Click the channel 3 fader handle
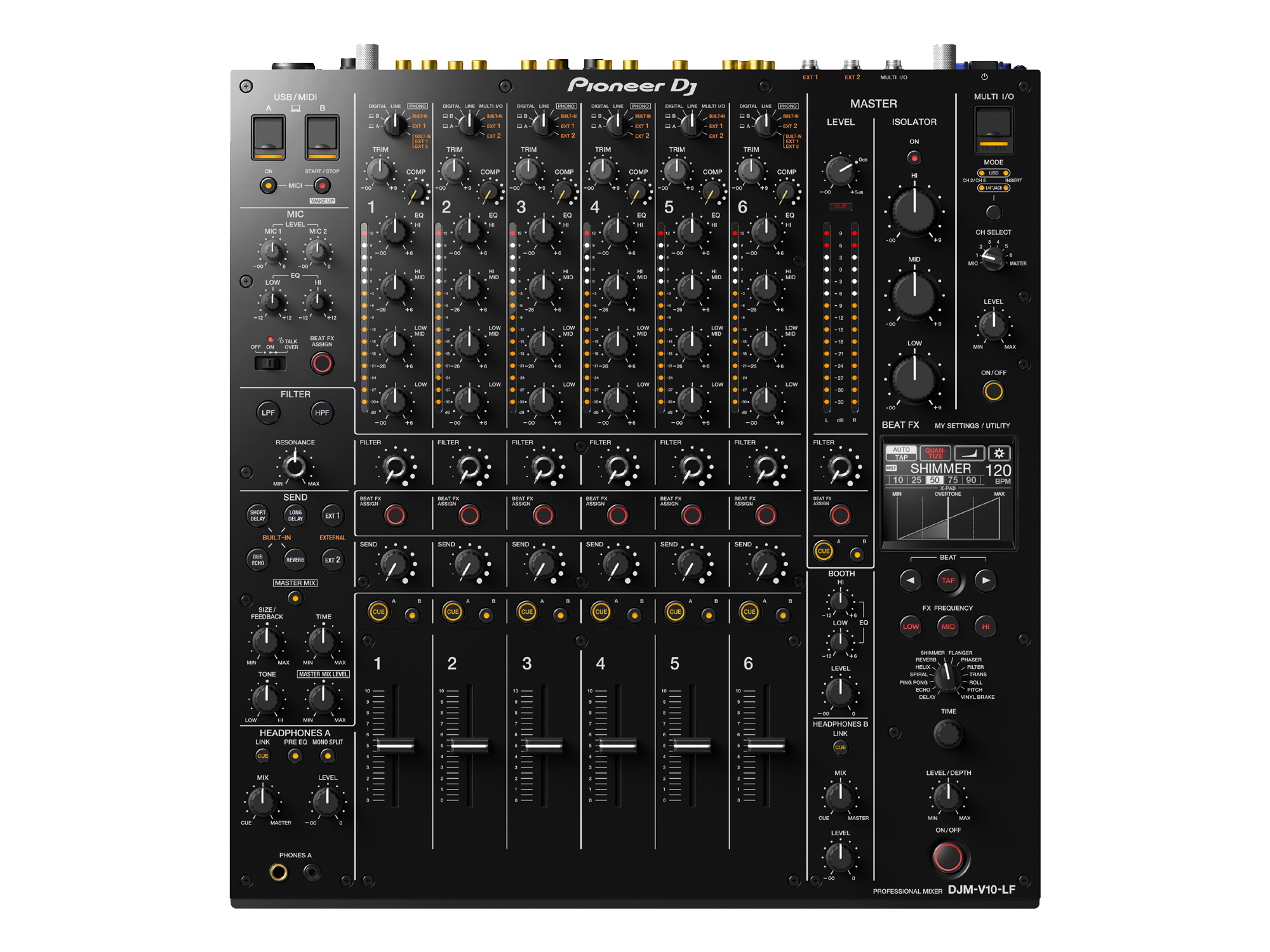The width and height of the screenshot is (1270, 952). click(543, 745)
